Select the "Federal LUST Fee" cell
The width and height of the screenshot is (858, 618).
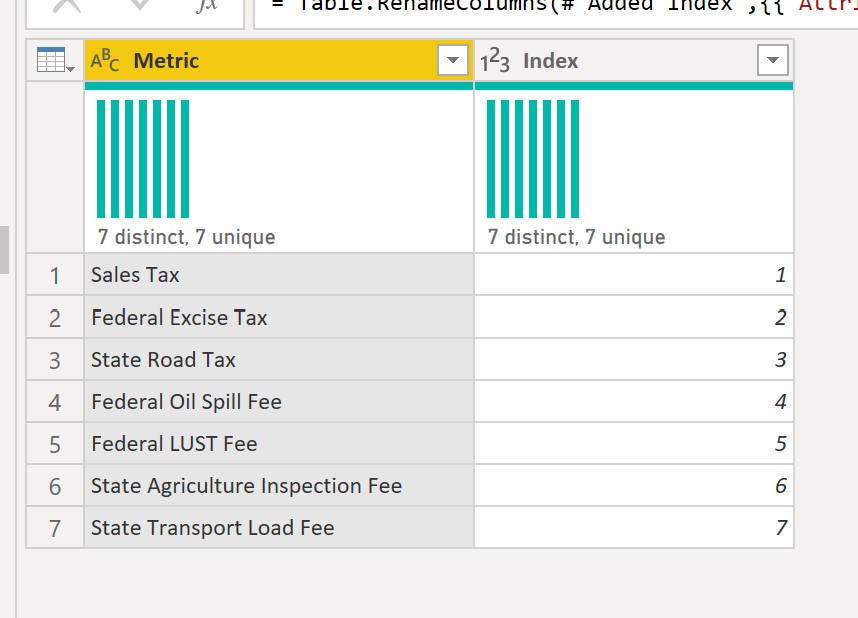click(x=279, y=443)
